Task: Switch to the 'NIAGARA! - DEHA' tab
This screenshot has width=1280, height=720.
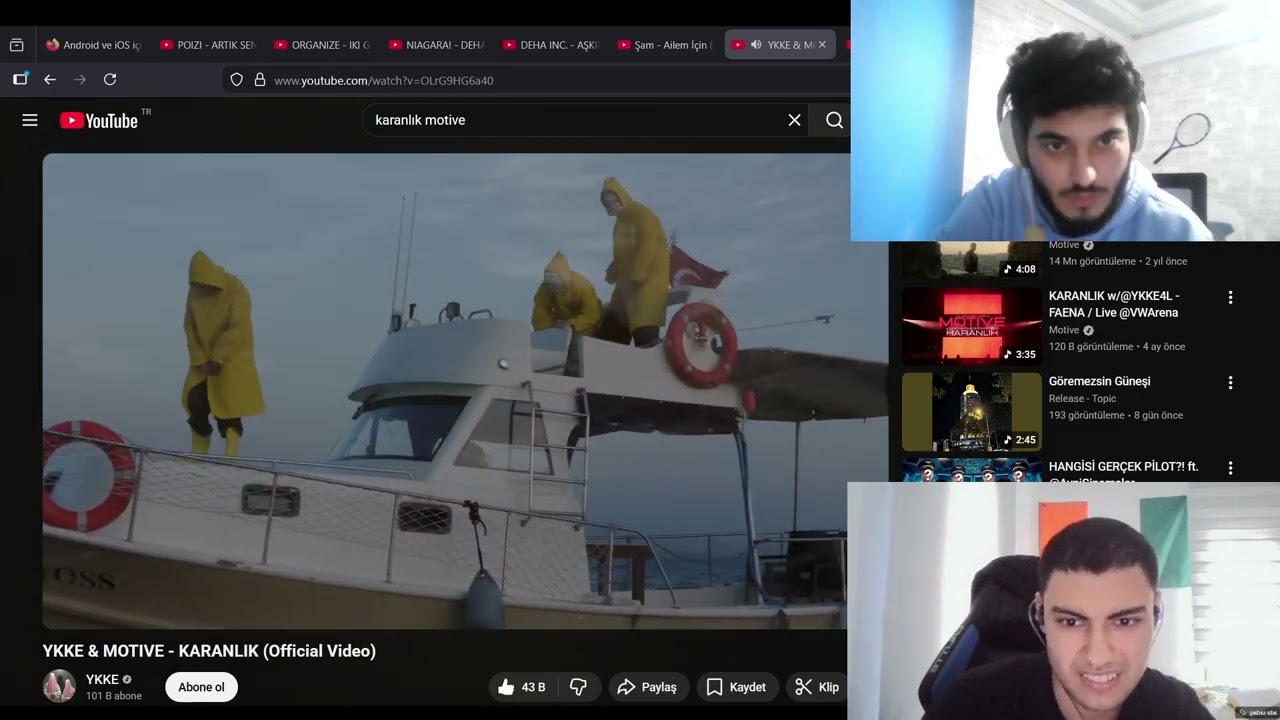Action: tap(437, 45)
